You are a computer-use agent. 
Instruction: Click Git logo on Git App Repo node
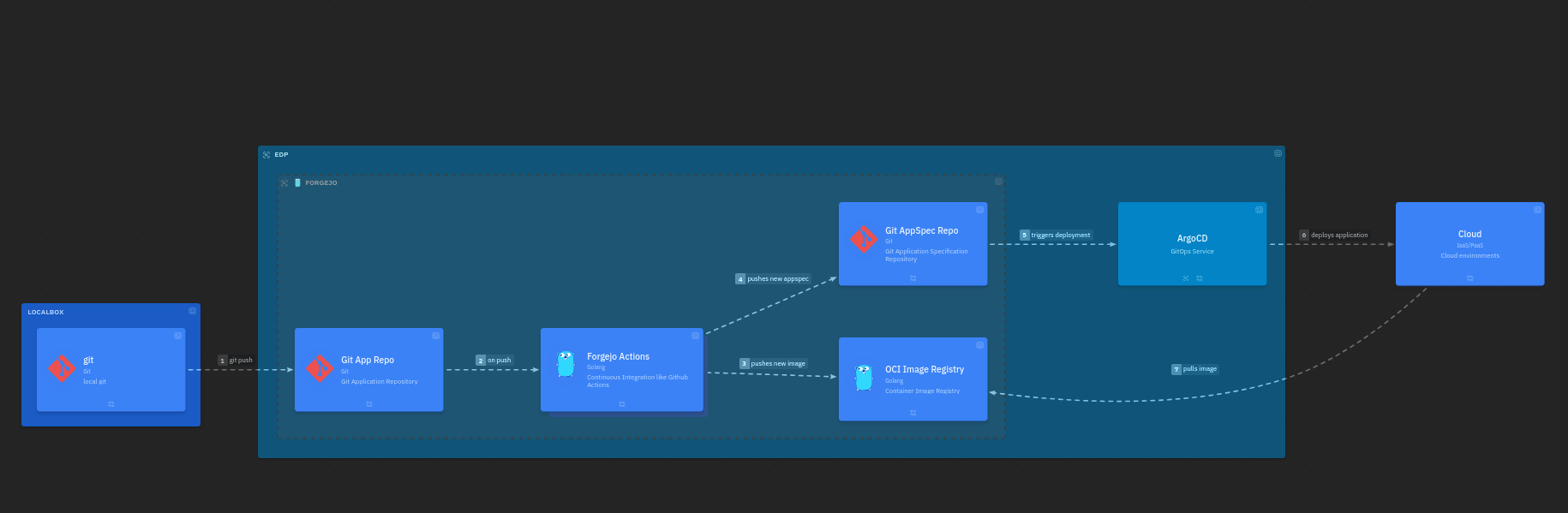coord(320,368)
